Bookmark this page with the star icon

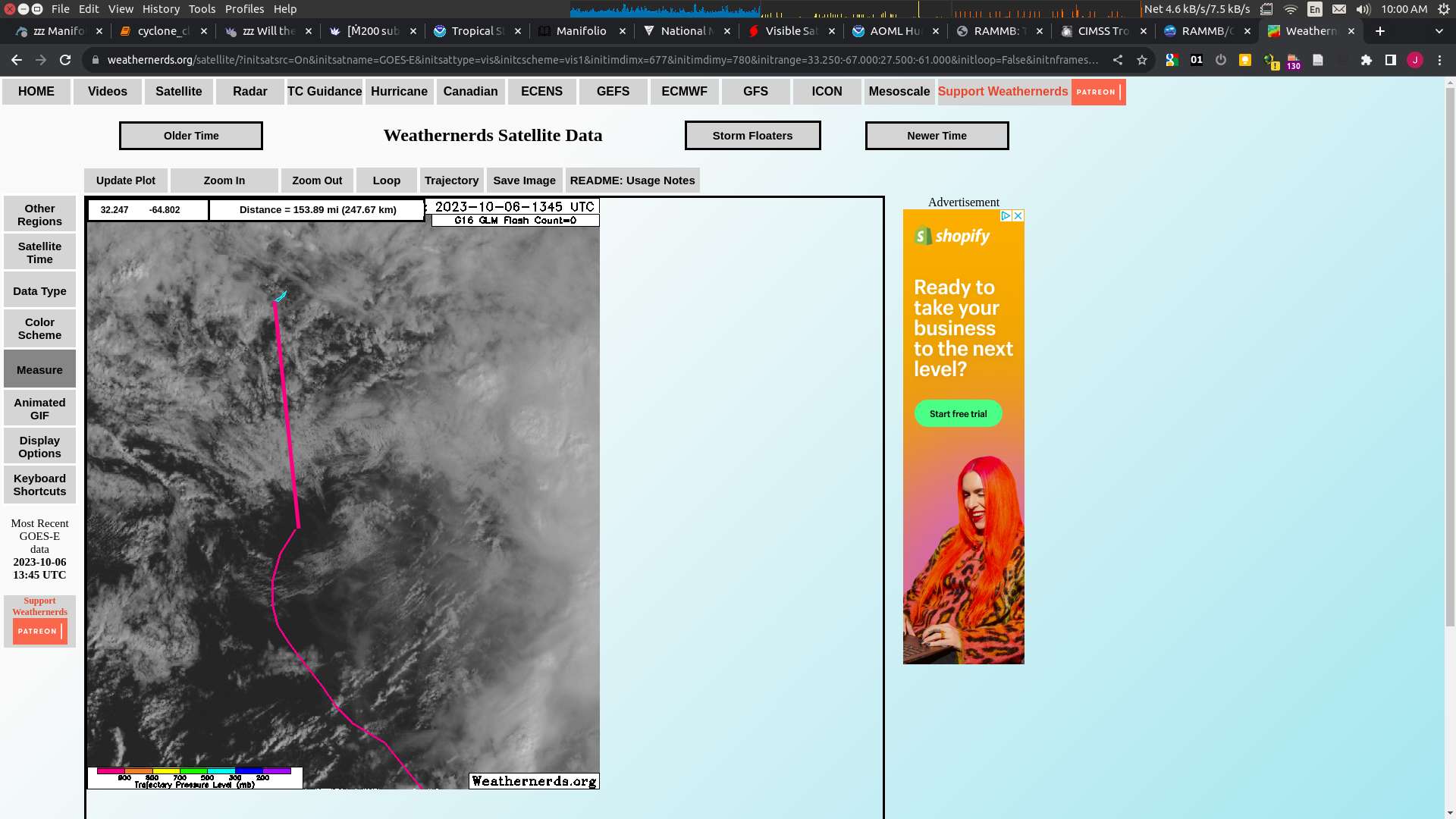(1142, 60)
